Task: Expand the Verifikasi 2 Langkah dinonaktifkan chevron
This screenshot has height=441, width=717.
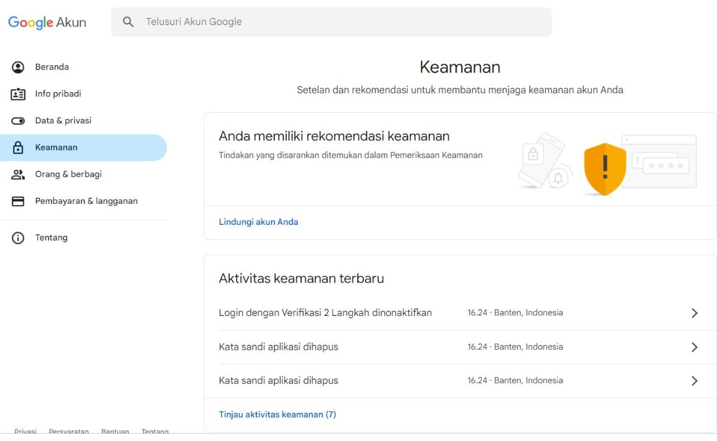Action: click(x=694, y=313)
